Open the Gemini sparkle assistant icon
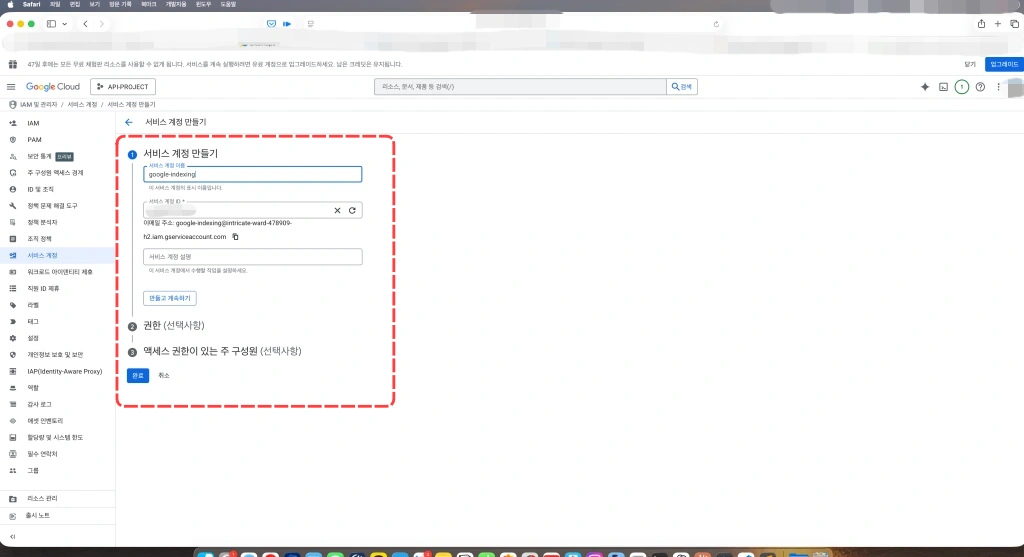 point(924,87)
